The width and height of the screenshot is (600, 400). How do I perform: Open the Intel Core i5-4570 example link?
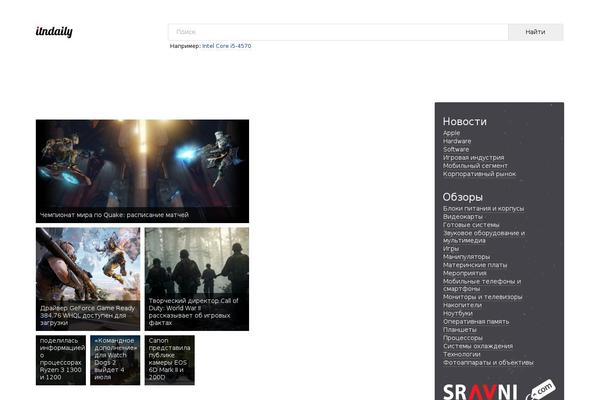(x=227, y=46)
